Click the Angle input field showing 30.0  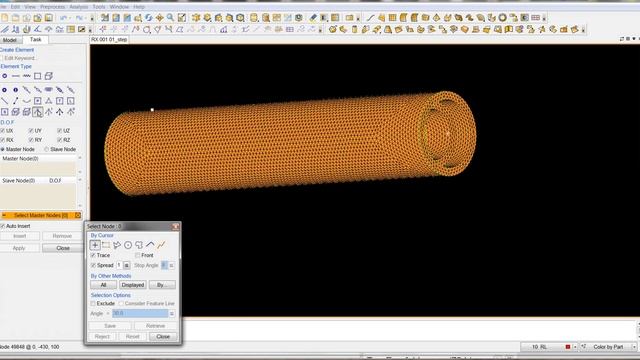tap(140, 313)
